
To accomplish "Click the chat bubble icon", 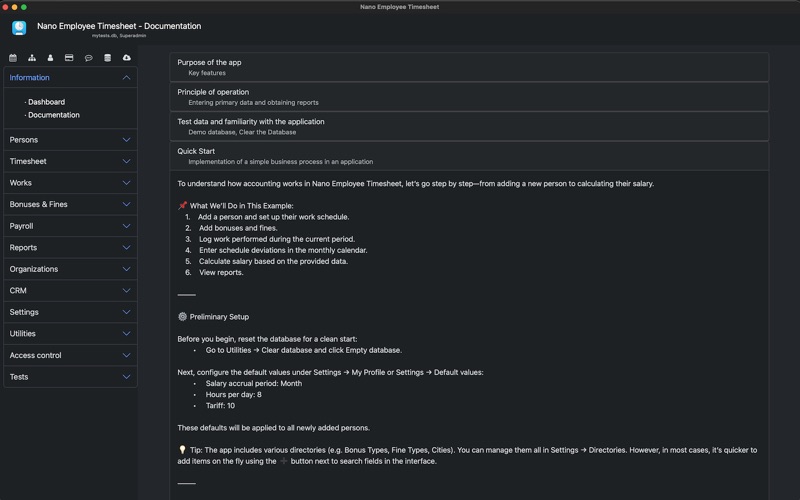I will [x=88, y=58].
